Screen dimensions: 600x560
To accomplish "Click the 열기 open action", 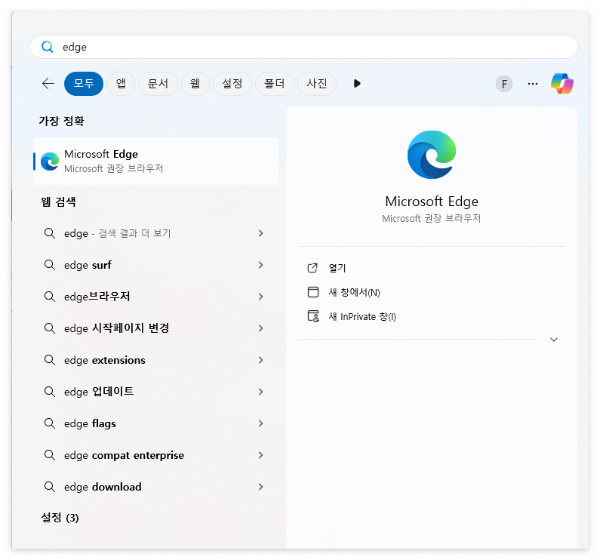I will click(x=337, y=268).
